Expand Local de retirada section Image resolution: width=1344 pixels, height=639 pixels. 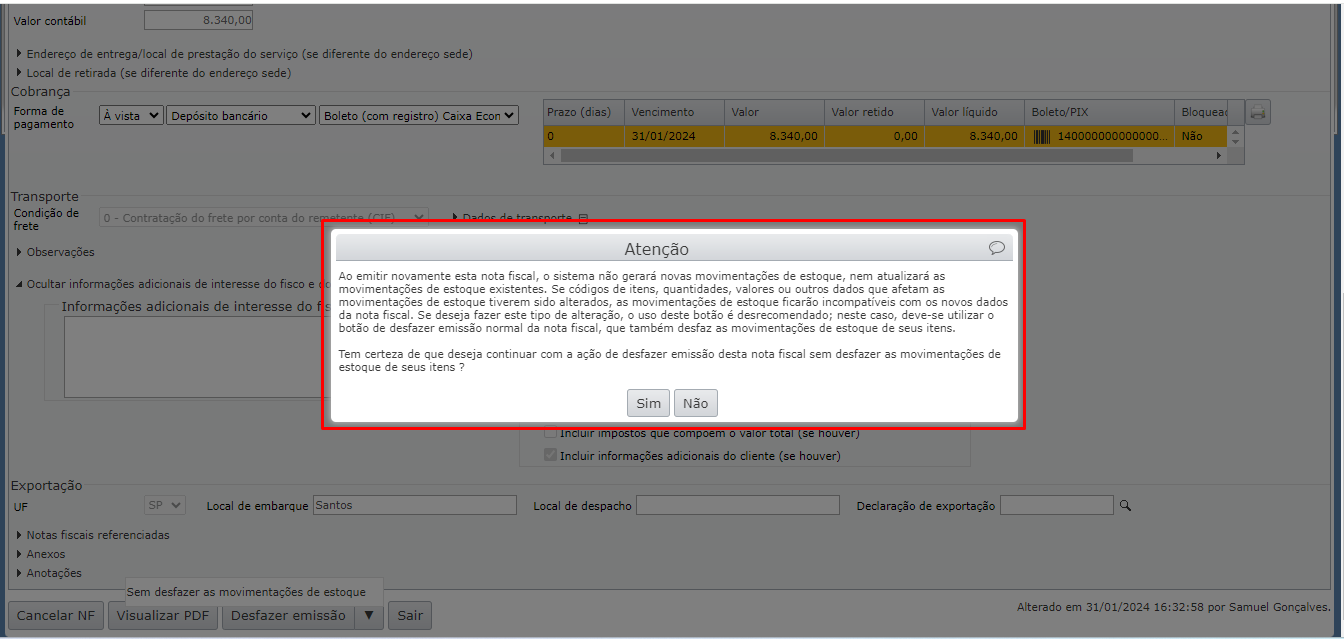[x=153, y=73]
